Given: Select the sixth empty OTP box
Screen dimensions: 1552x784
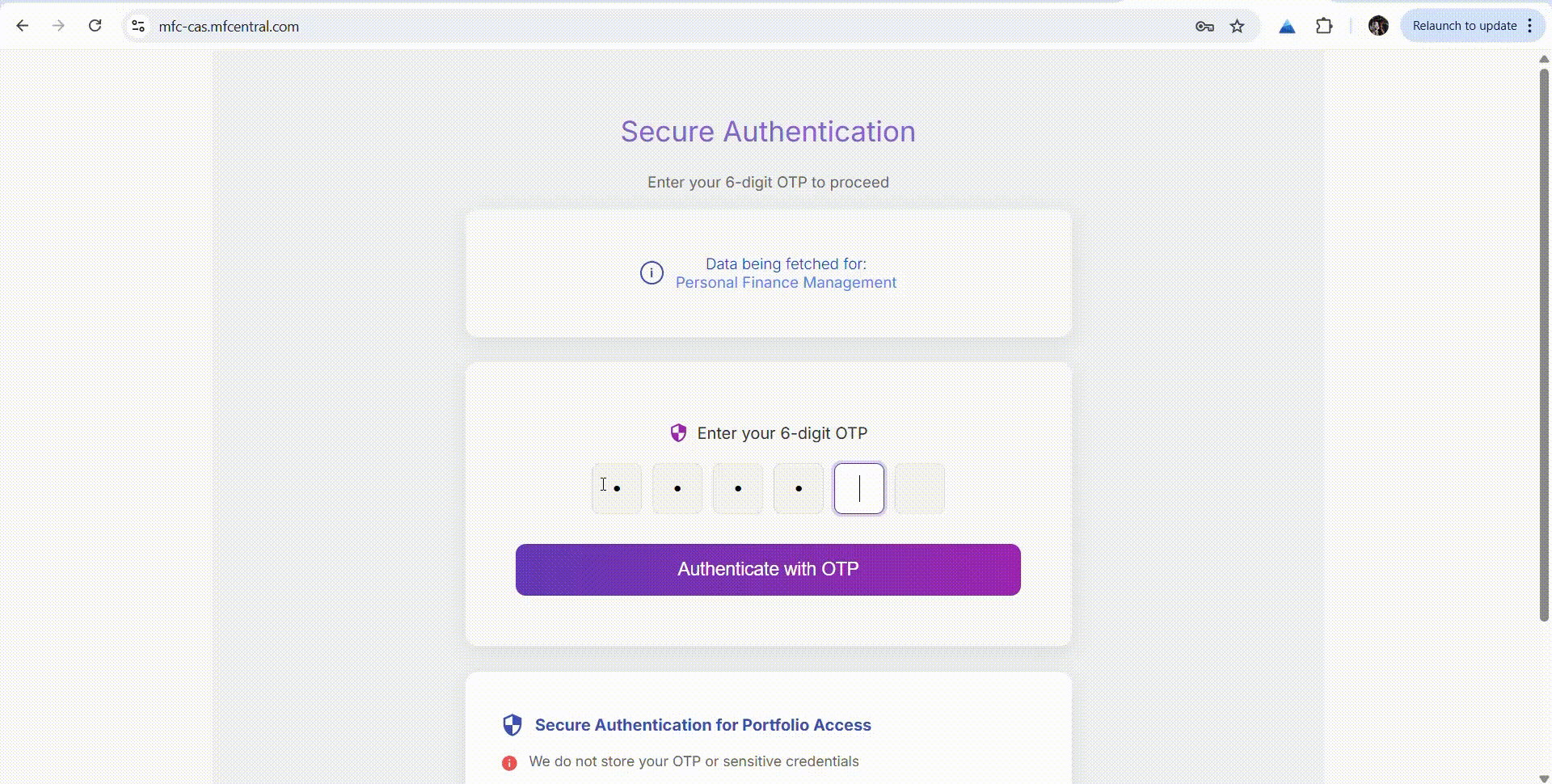Looking at the screenshot, I should pyautogui.click(x=920, y=488).
